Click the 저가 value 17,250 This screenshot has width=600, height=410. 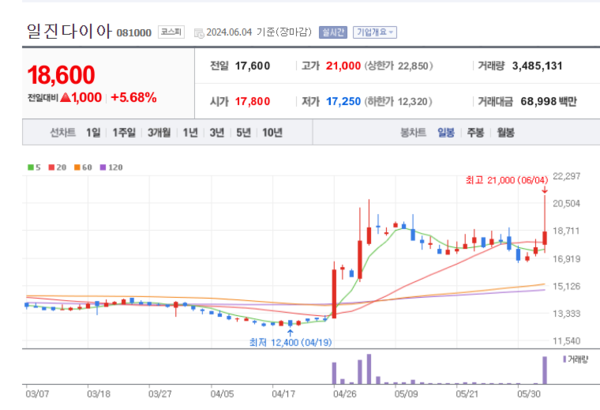click(x=343, y=101)
